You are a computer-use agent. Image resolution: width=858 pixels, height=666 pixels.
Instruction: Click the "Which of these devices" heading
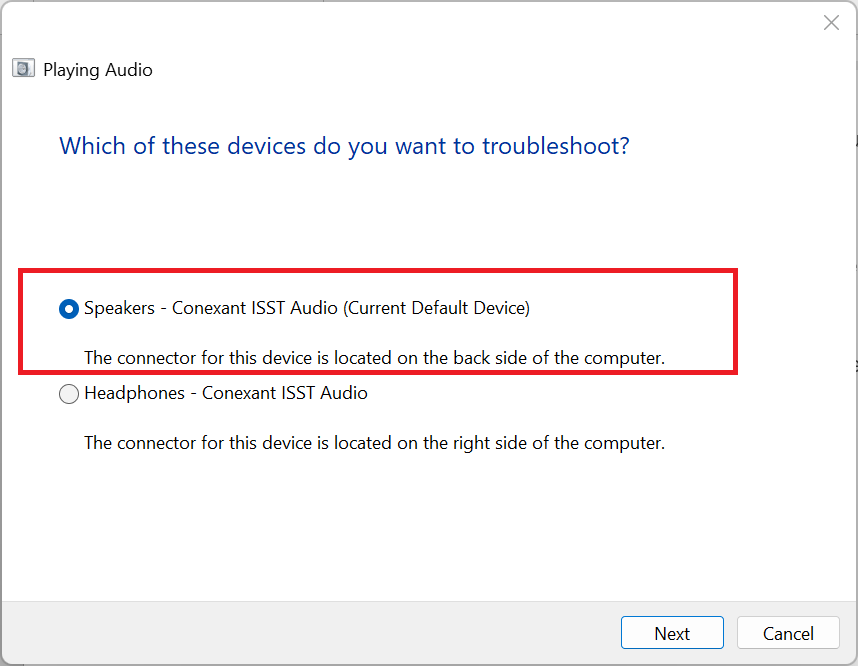coord(344,146)
